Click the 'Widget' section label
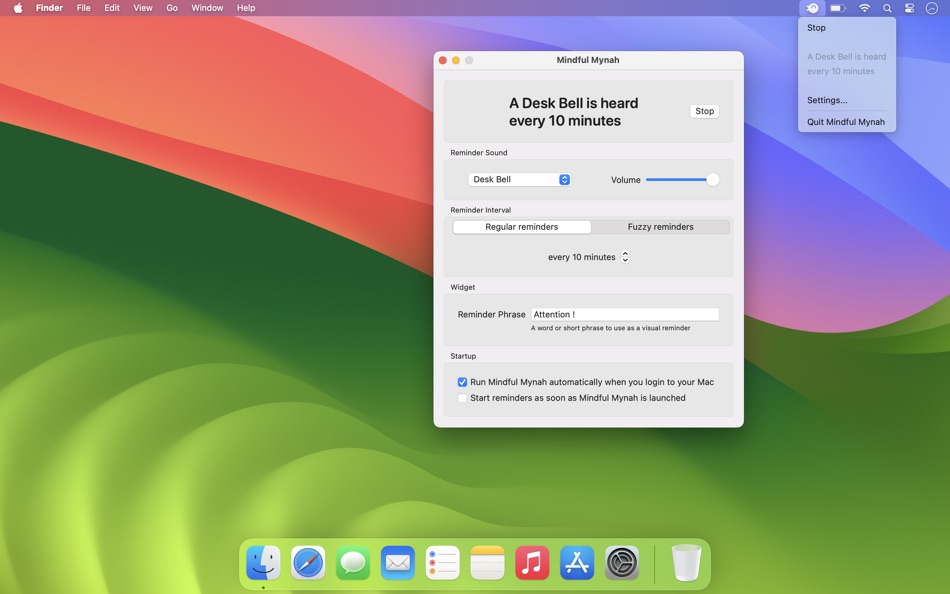 [x=463, y=287]
